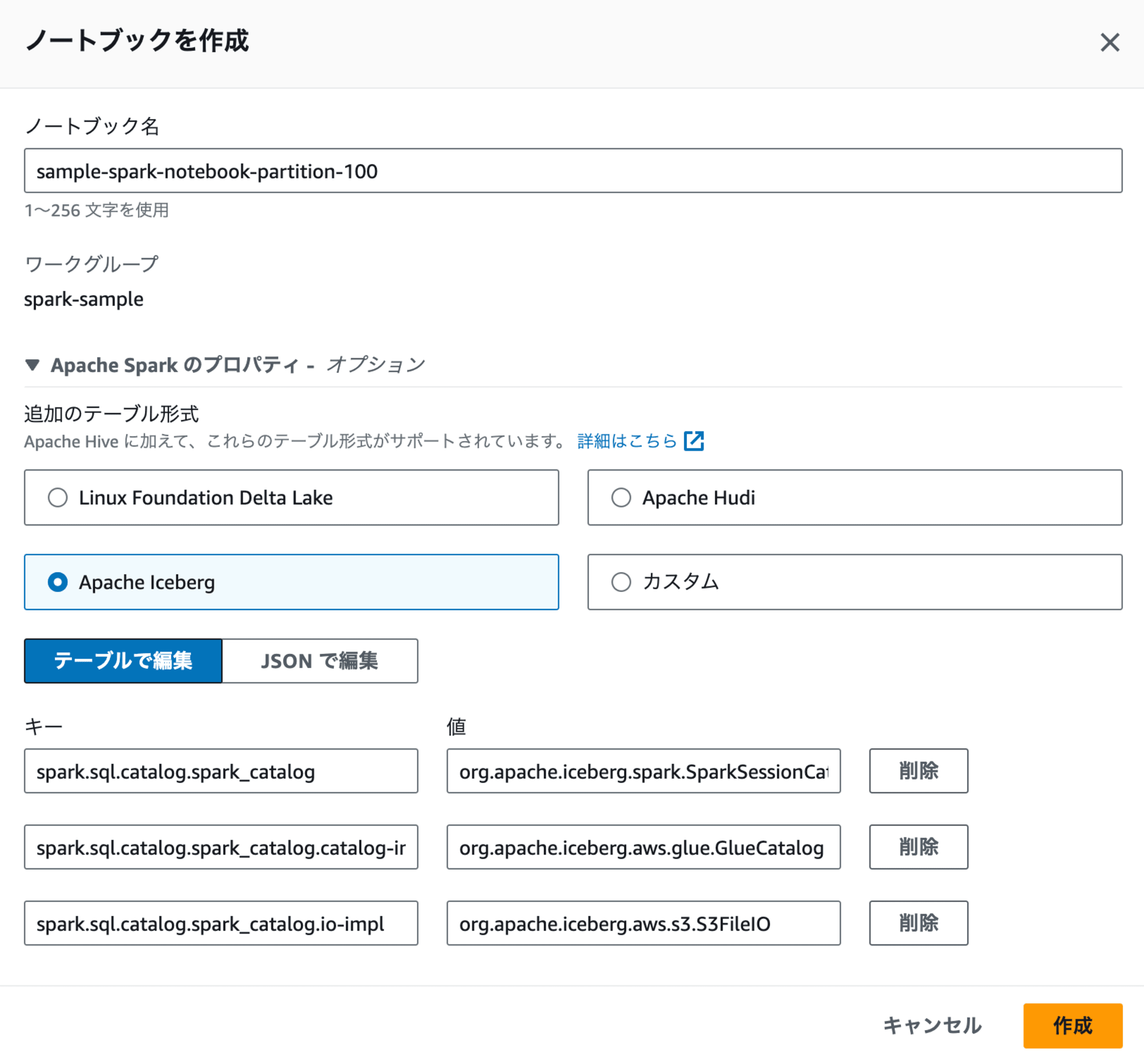Switch to the テーブルで編集 tab

coord(123,661)
